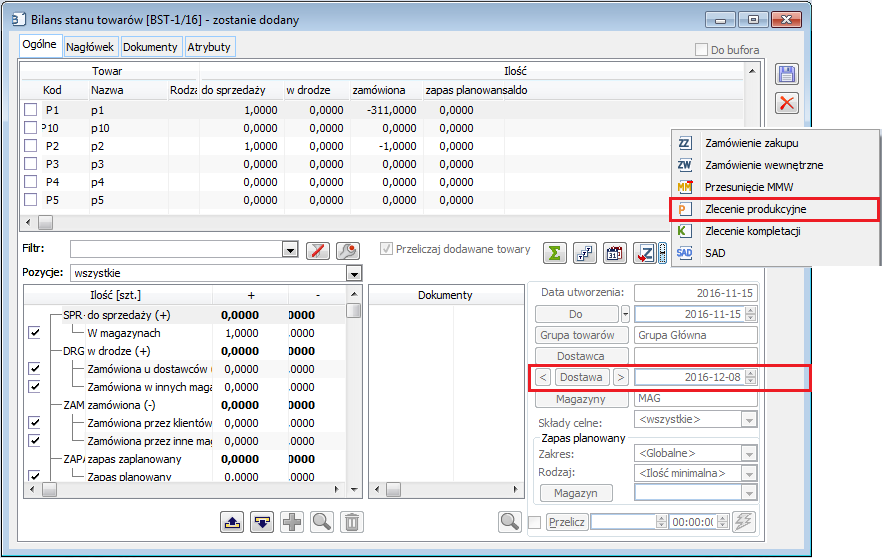The width and height of the screenshot is (882, 558).
Task: Uncheck the 'W magazynach' checkbox
Action: [34, 333]
